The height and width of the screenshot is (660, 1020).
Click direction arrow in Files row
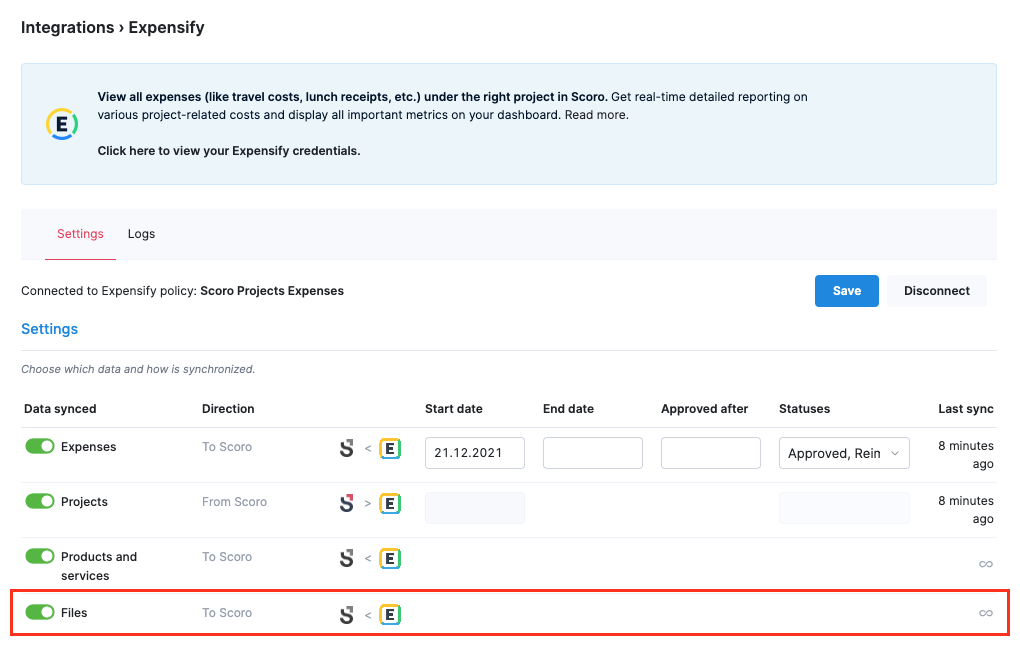(368, 614)
